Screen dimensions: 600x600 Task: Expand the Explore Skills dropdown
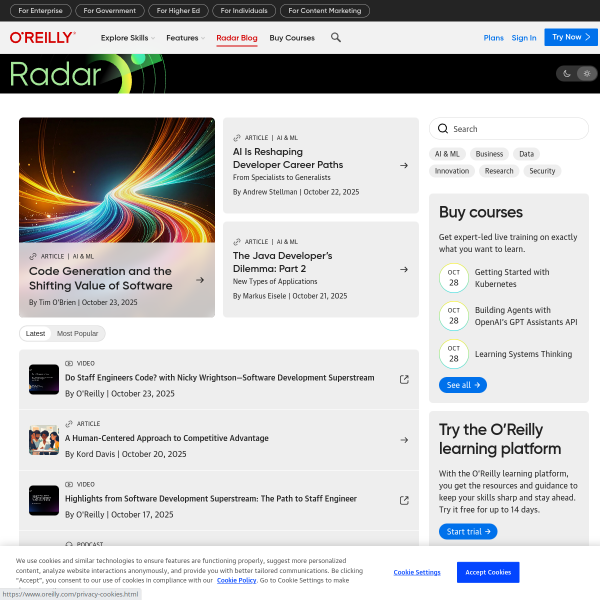point(128,38)
